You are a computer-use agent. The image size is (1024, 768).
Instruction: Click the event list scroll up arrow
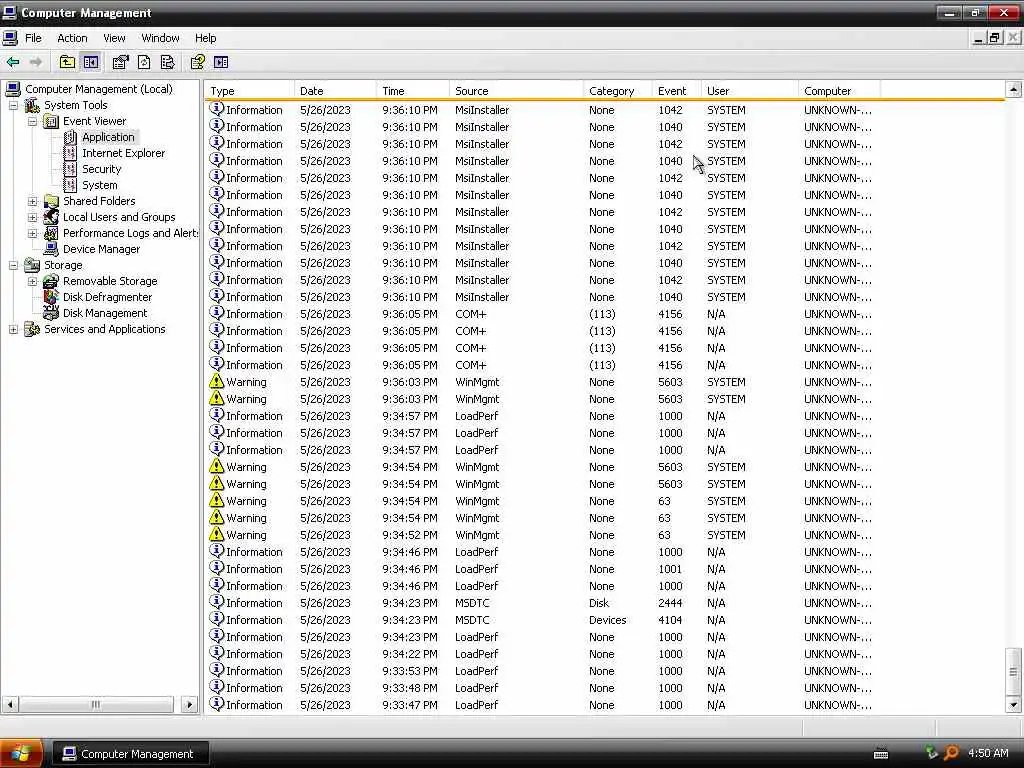(x=1013, y=89)
